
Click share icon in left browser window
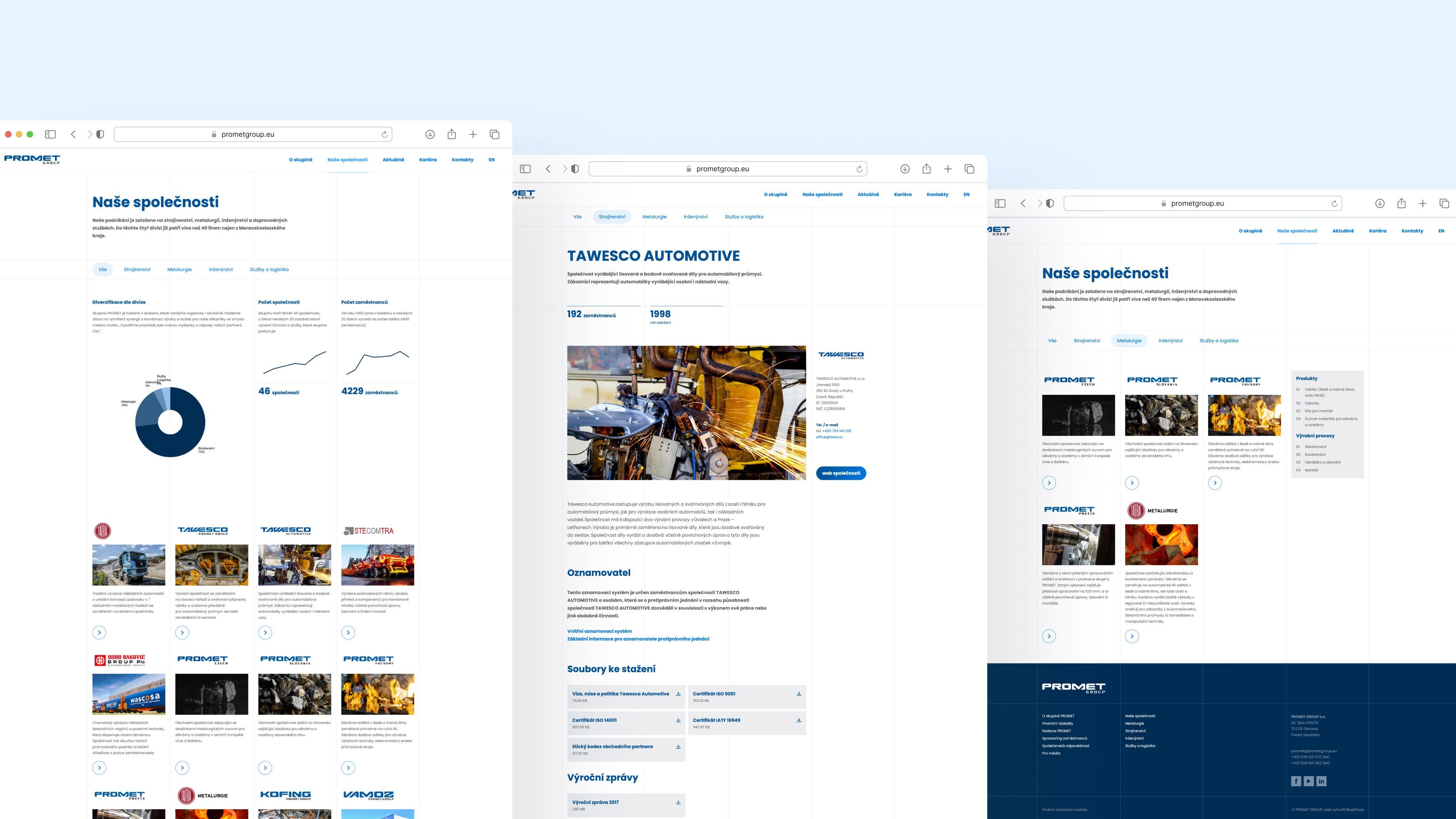click(452, 134)
